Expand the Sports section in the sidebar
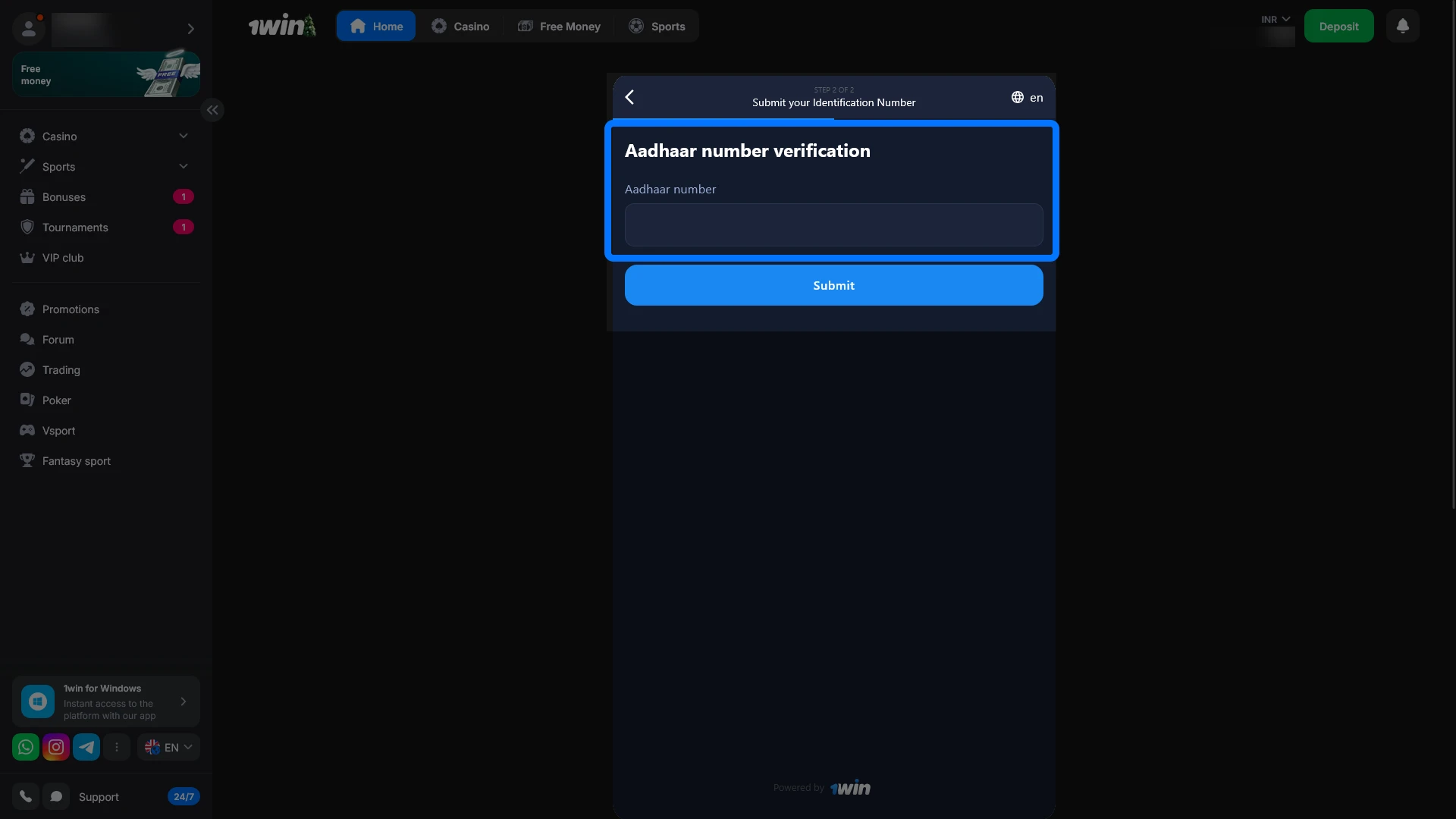This screenshot has height=819, width=1456. coord(183,166)
